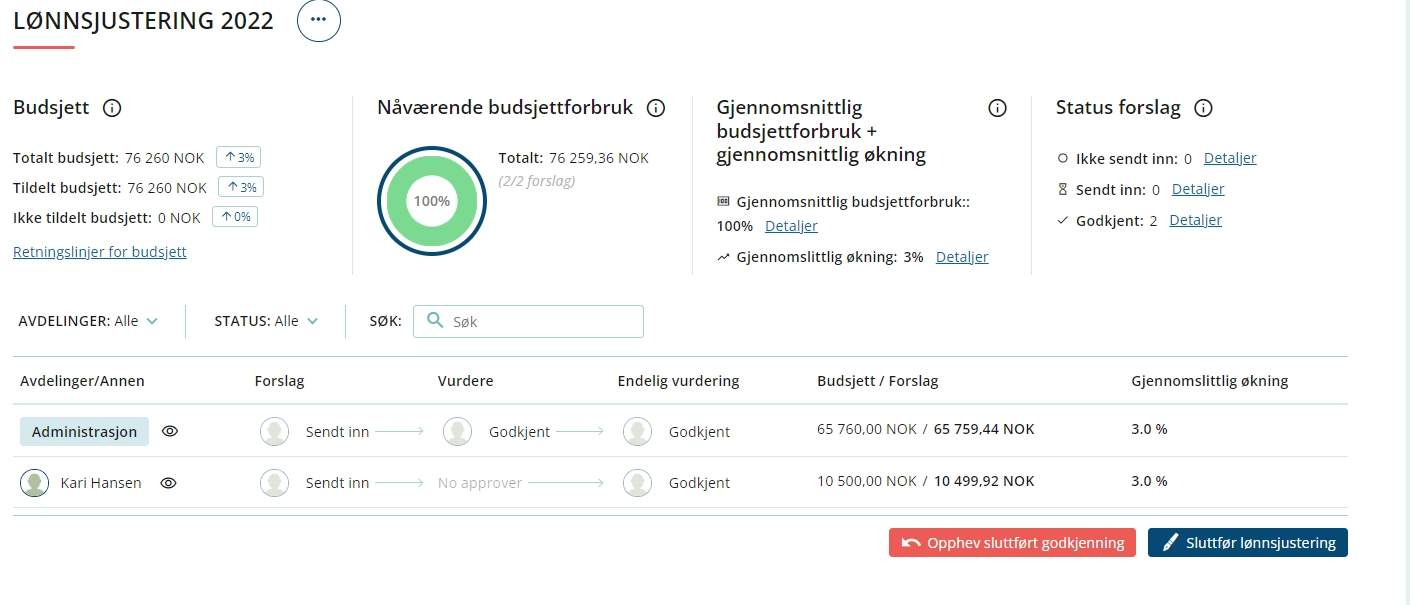Open Retningslinjer for budsjett link

pyautogui.click(x=100, y=252)
